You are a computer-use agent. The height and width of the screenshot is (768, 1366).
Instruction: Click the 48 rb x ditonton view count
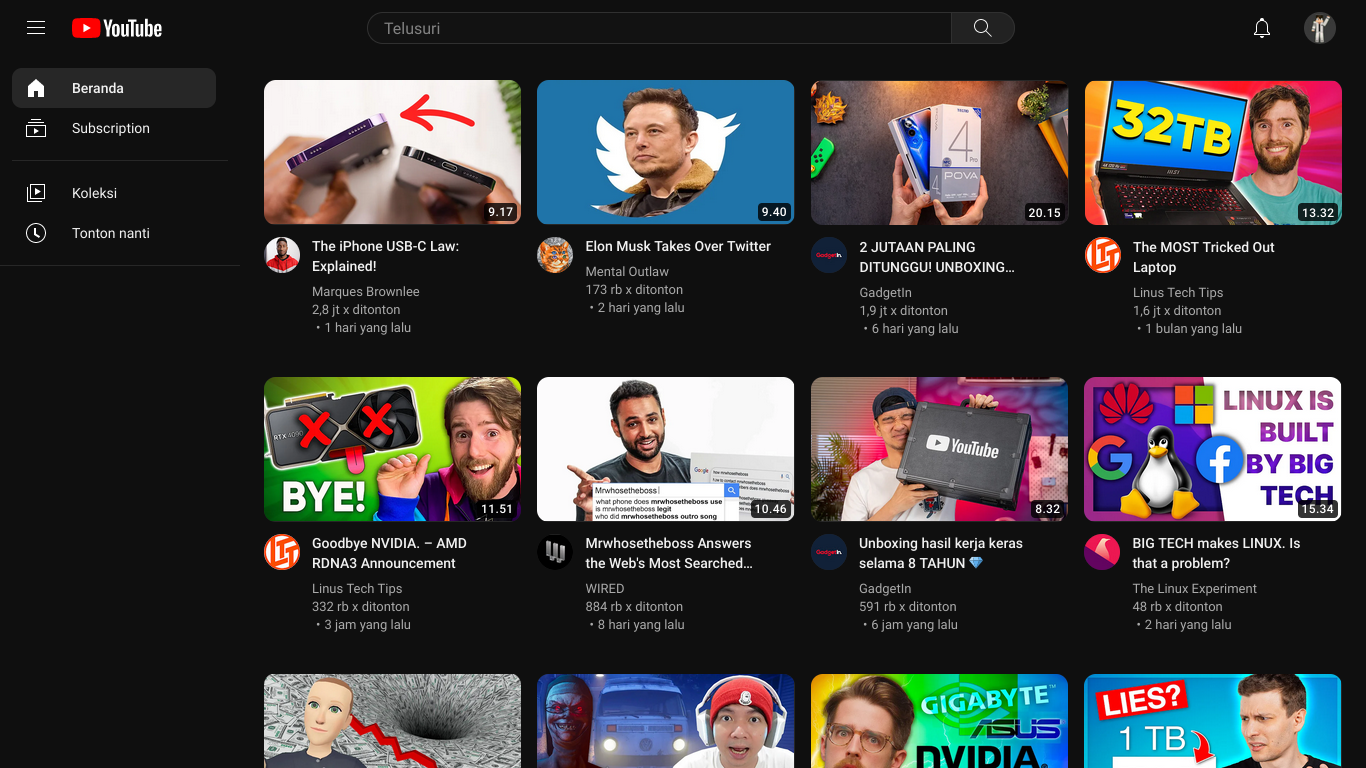click(1178, 607)
